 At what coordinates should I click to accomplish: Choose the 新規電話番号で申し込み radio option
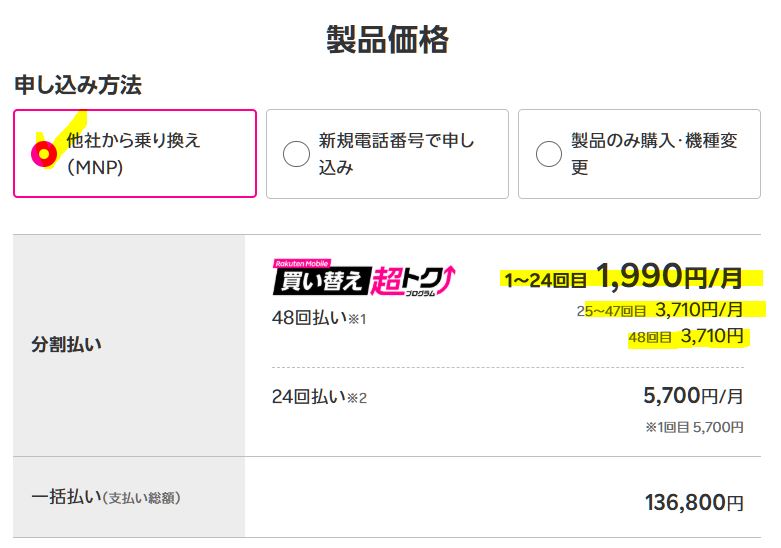point(297,154)
